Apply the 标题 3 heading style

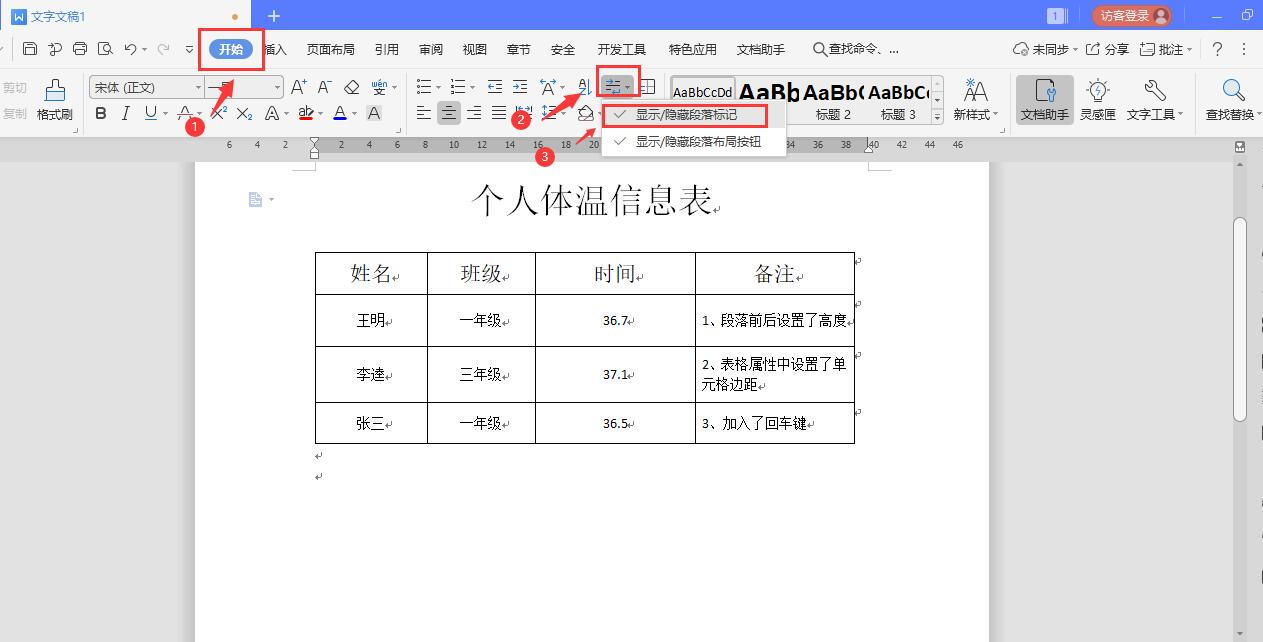coord(898,100)
